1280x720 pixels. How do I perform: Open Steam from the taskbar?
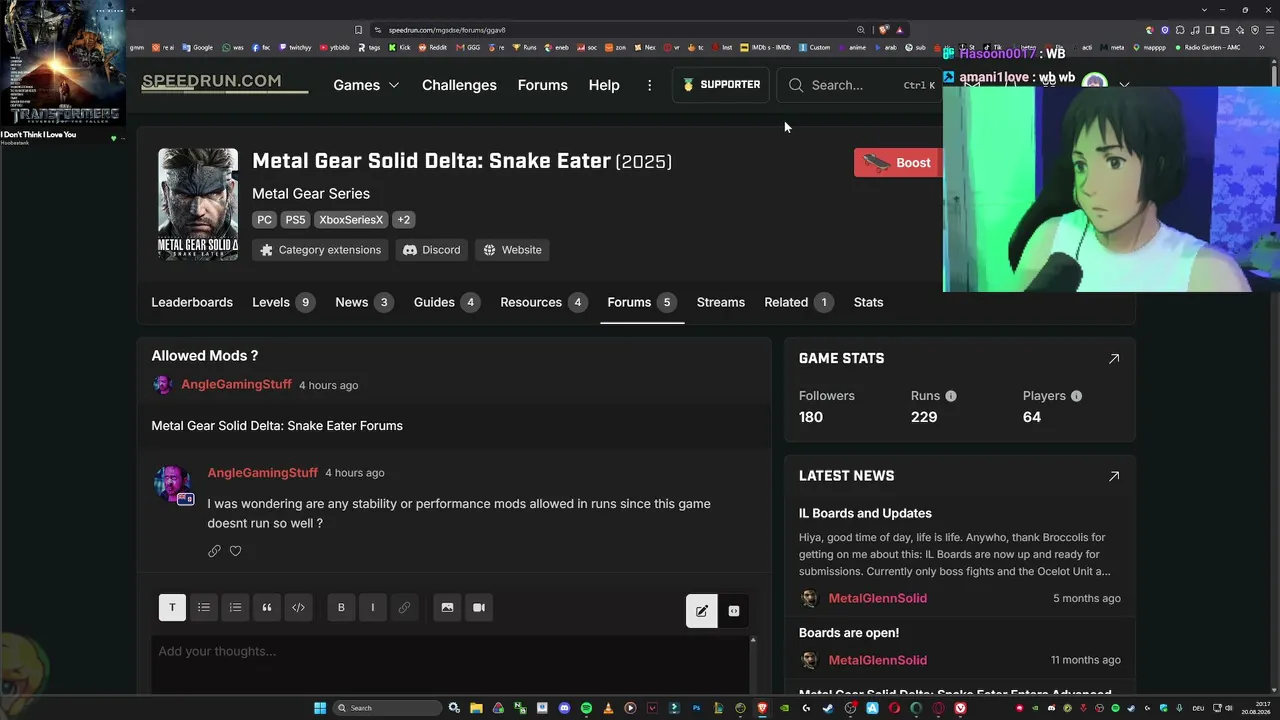point(828,708)
